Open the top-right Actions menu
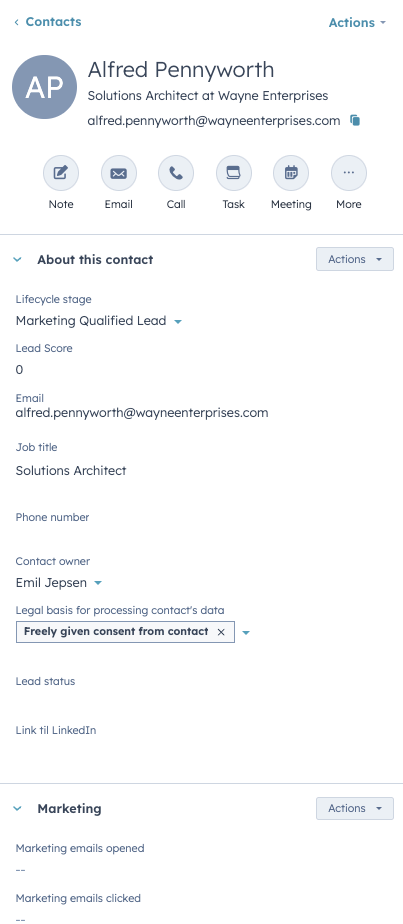 click(357, 22)
